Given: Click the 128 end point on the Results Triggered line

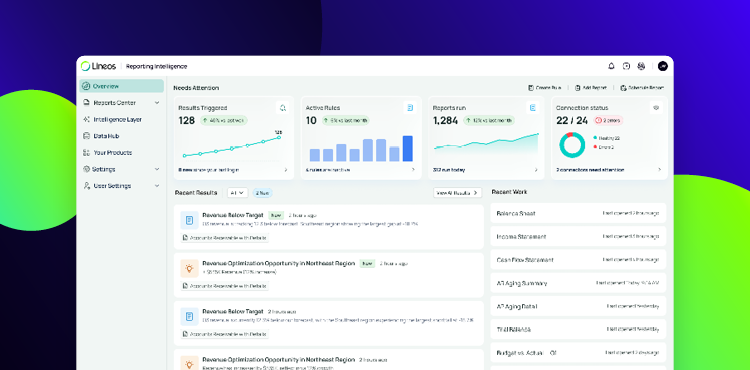Looking at the screenshot, I should point(279,137).
